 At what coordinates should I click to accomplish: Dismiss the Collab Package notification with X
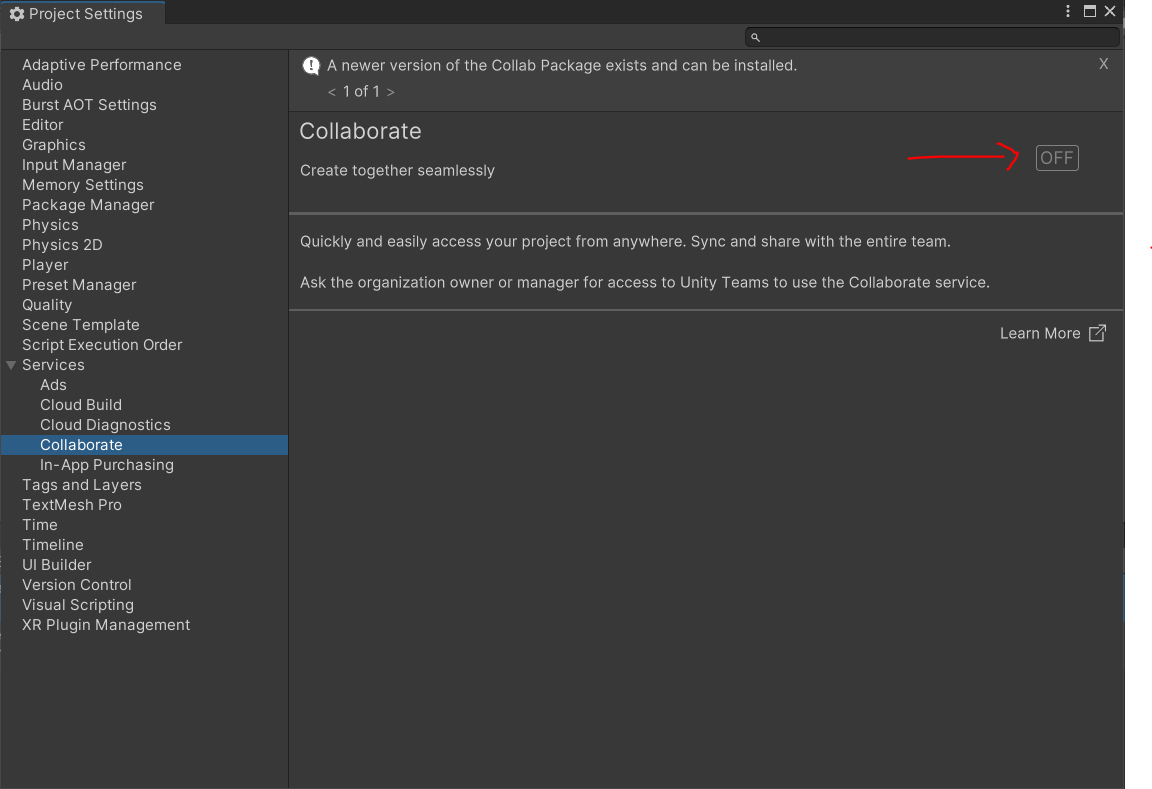click(x=1103, y=65)
